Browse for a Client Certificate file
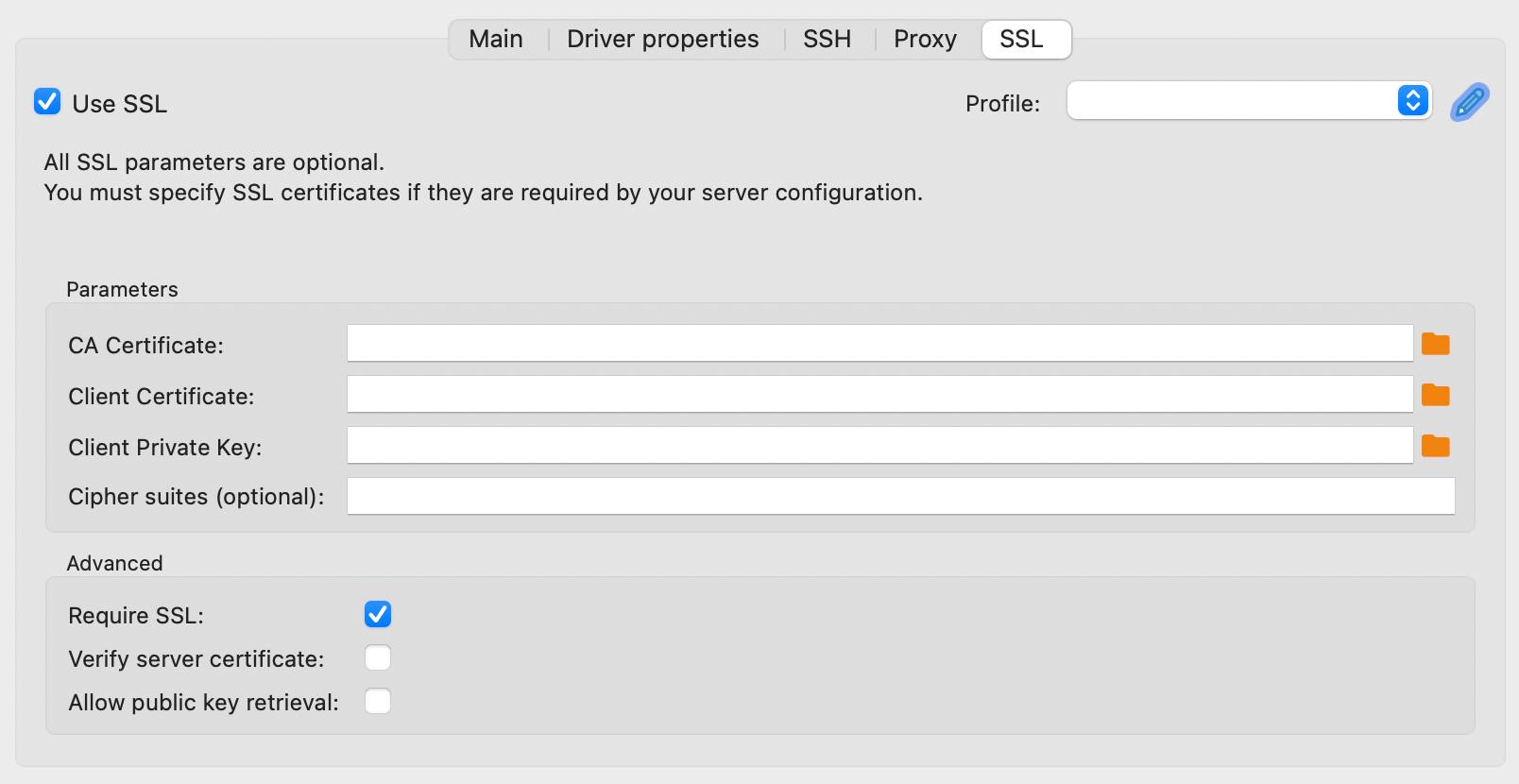This screenshot has height=784, width=1519. (1436, 394)
